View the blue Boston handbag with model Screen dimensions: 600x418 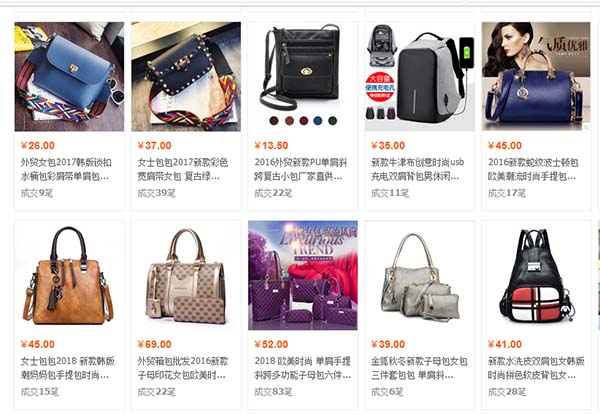(536, 77)
